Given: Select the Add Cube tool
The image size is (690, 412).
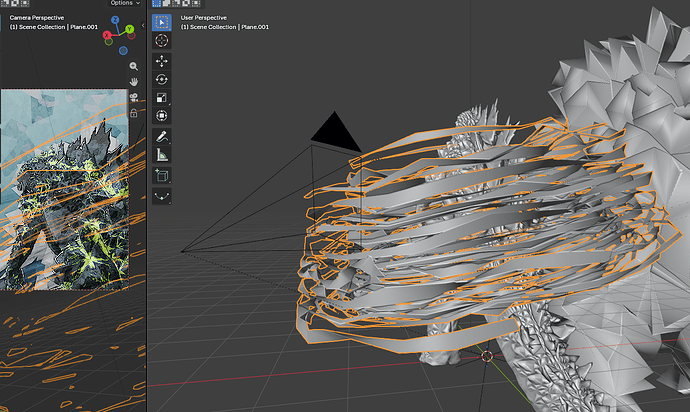Looking at the screenshot, I should pyautogui.click(x=161, y=176).
